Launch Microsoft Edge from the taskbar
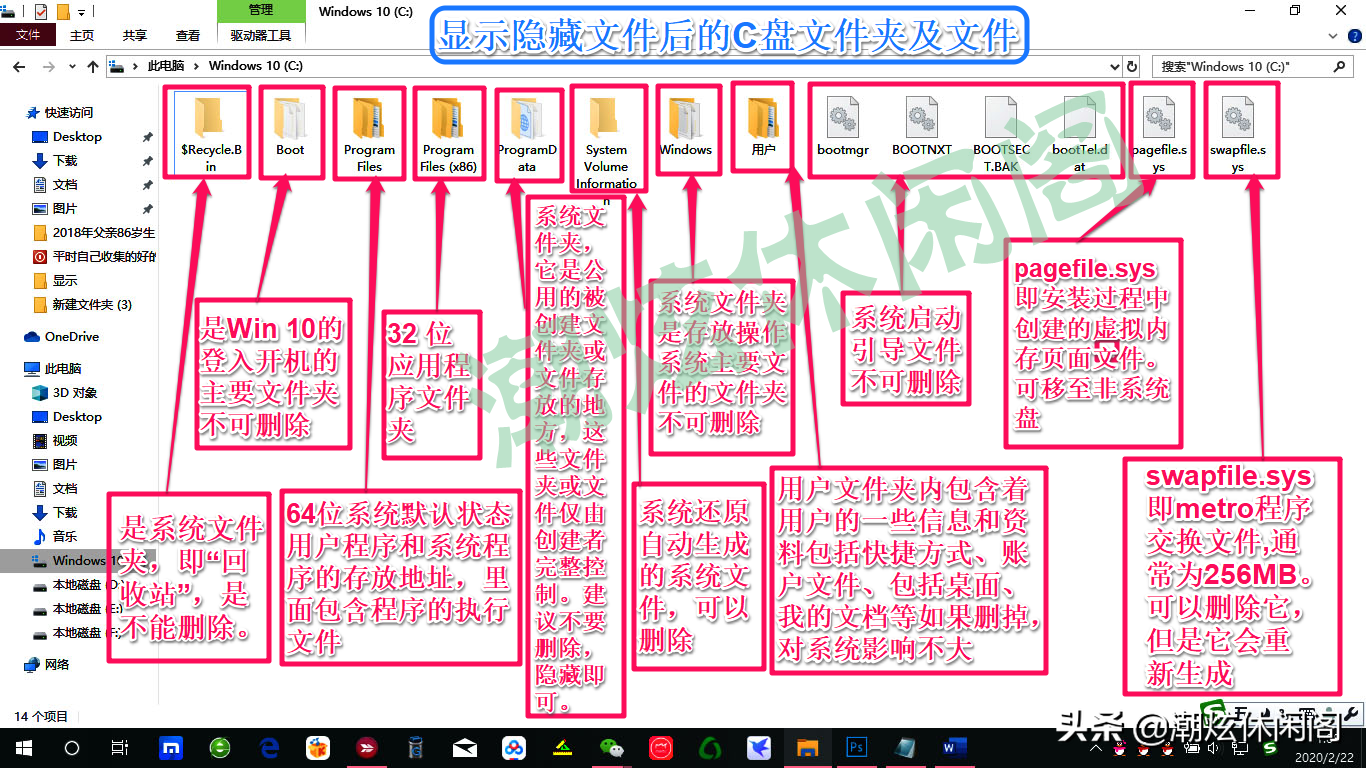The image size is (1366, 768). pos(269,748)
